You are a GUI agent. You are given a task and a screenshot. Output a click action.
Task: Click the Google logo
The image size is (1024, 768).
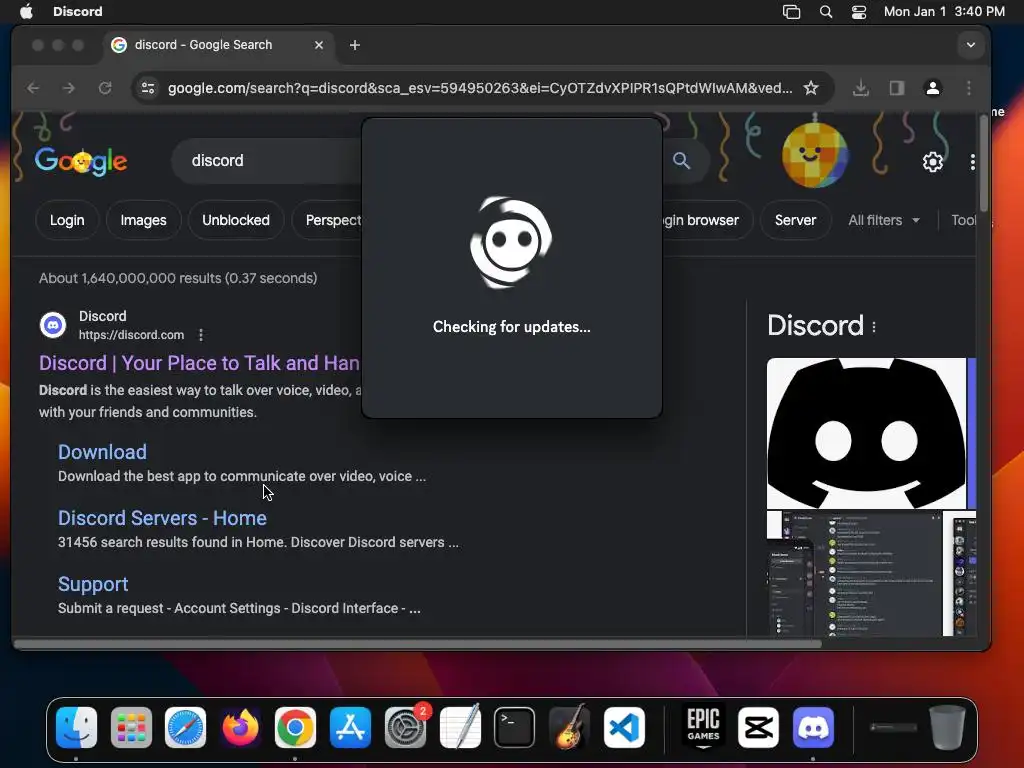[x=81, y=161]
